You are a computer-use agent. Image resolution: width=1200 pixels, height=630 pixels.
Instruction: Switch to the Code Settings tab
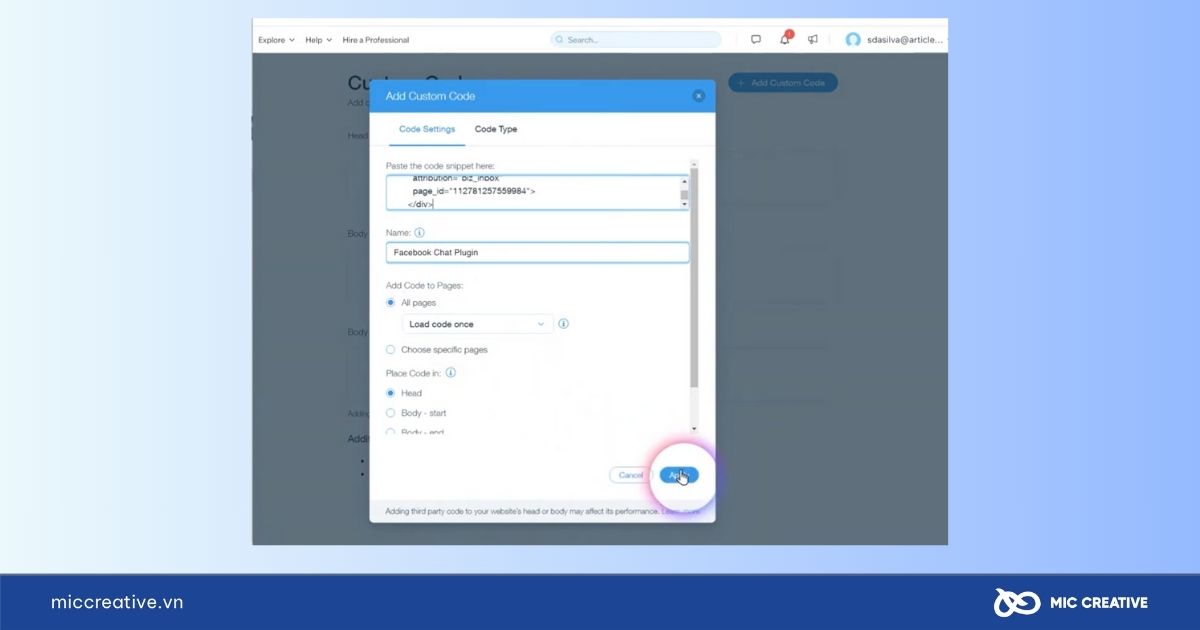pos(427,129)
